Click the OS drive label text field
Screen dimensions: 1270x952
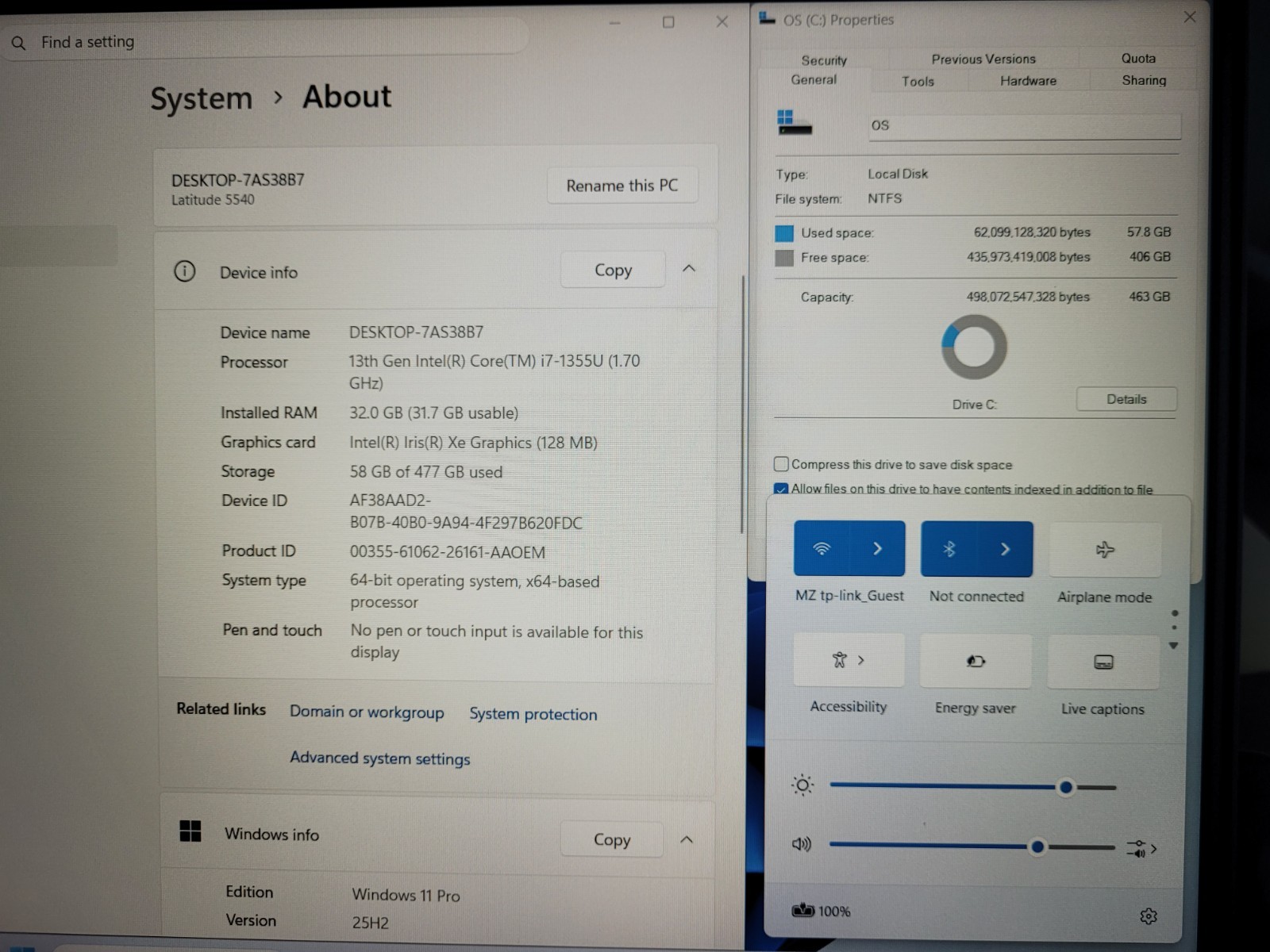point(1025,125)
